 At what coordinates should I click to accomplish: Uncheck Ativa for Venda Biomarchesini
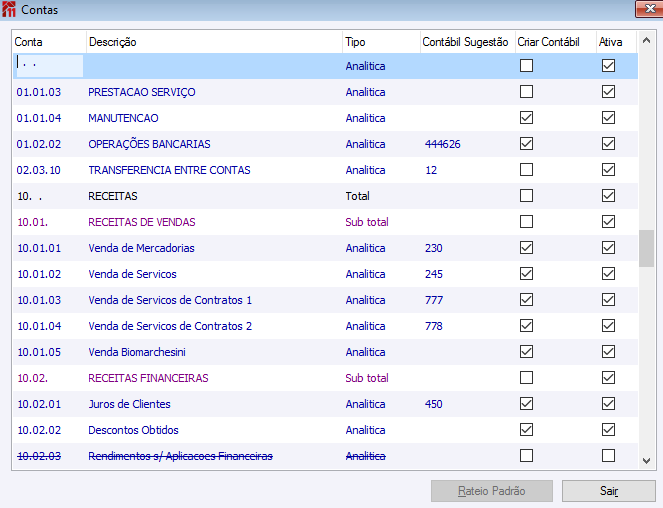pos(608,351)
